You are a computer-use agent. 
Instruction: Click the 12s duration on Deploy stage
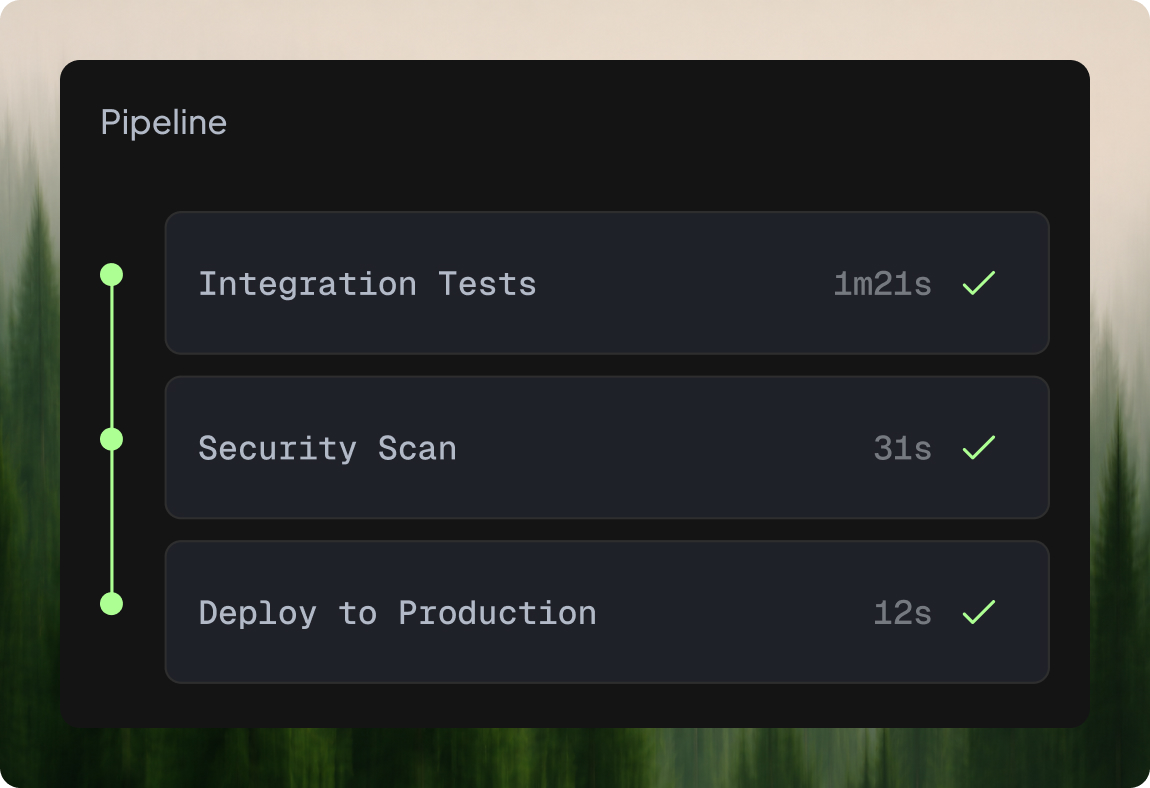(x=902, y=613)
